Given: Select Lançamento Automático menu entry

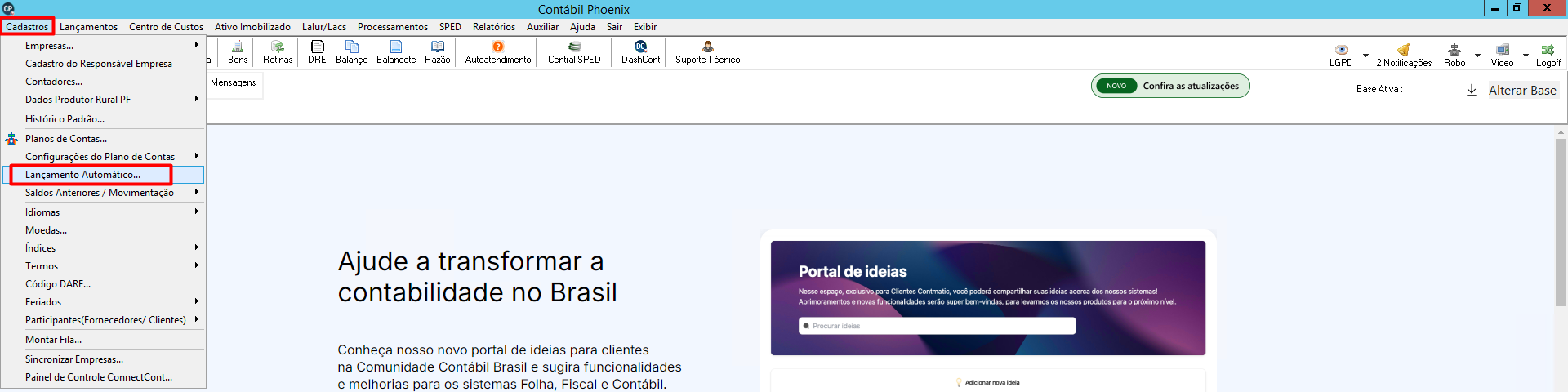Looking at the screenshot, I should click(x=104, y=175).
